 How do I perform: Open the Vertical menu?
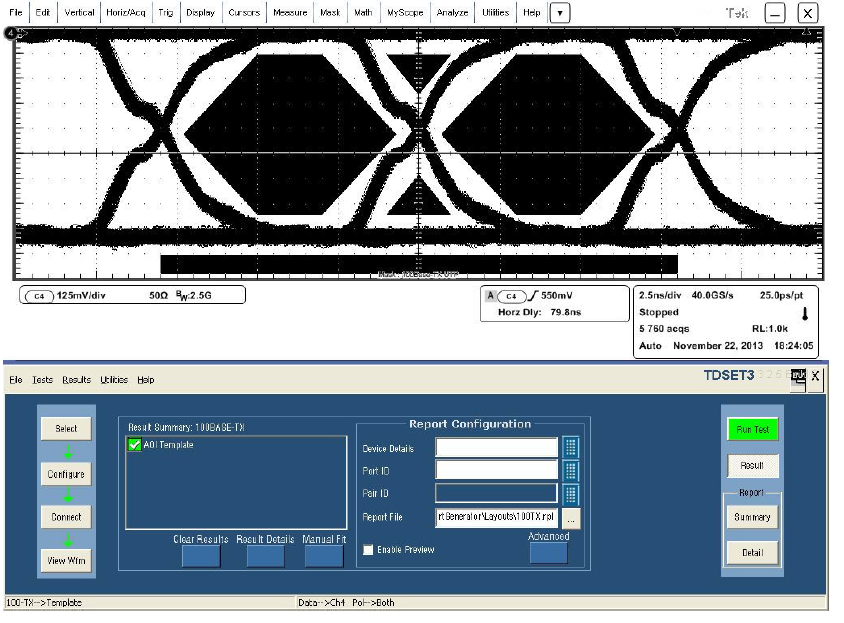coord(79,12)
